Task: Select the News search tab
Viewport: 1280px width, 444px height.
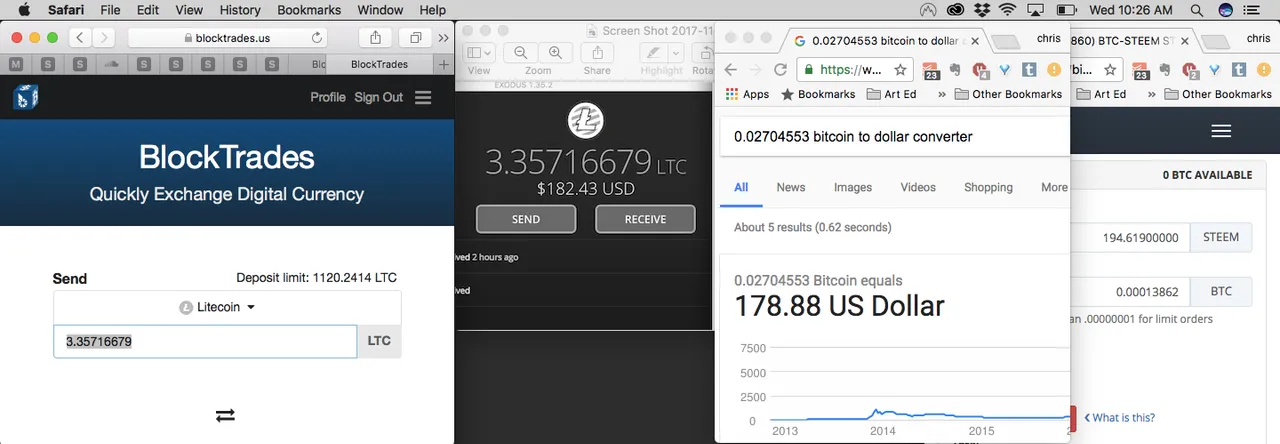Action: coord(790,187)
